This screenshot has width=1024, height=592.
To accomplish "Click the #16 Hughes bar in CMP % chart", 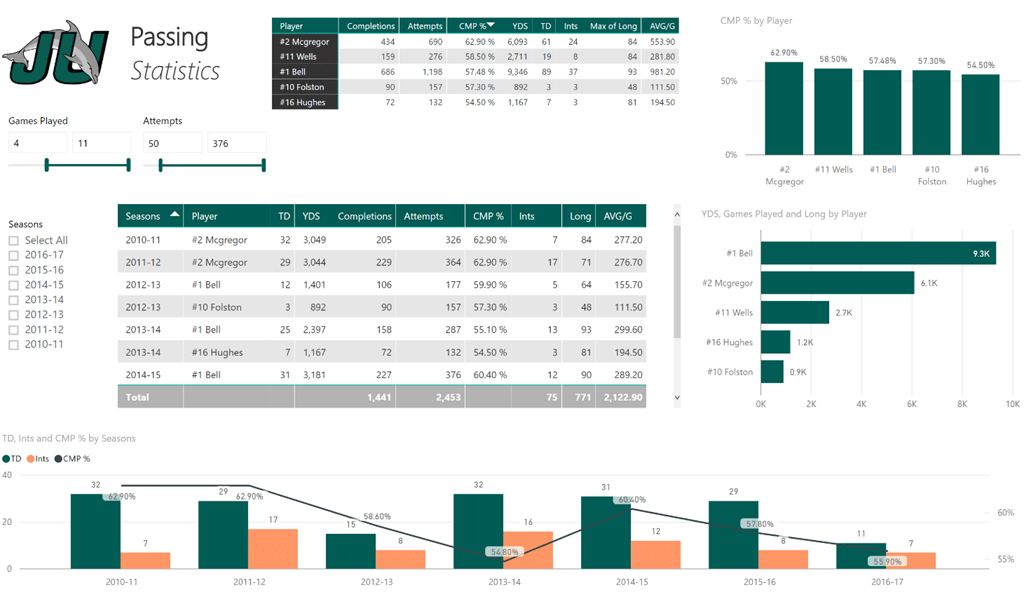I will [980, 113].
